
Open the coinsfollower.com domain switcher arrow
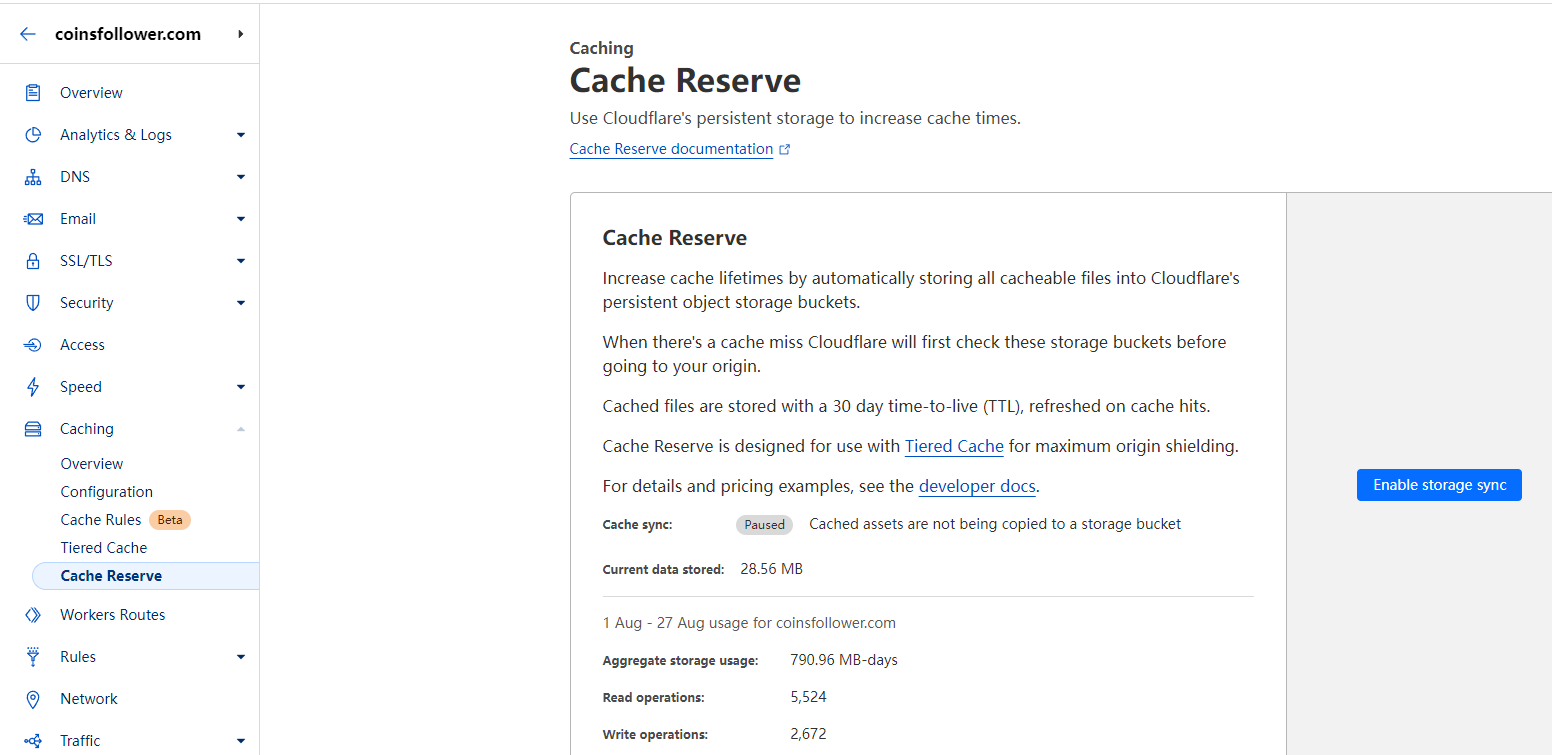coord(241,34)
